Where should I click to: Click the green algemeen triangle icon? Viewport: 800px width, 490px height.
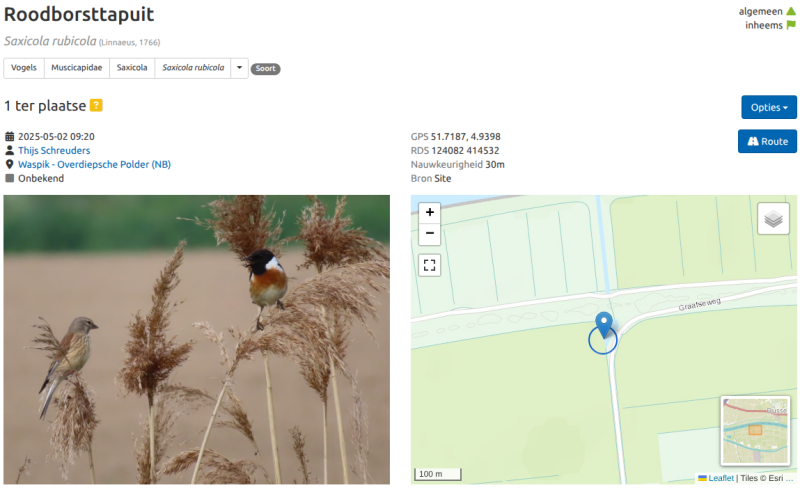[791, 11]
